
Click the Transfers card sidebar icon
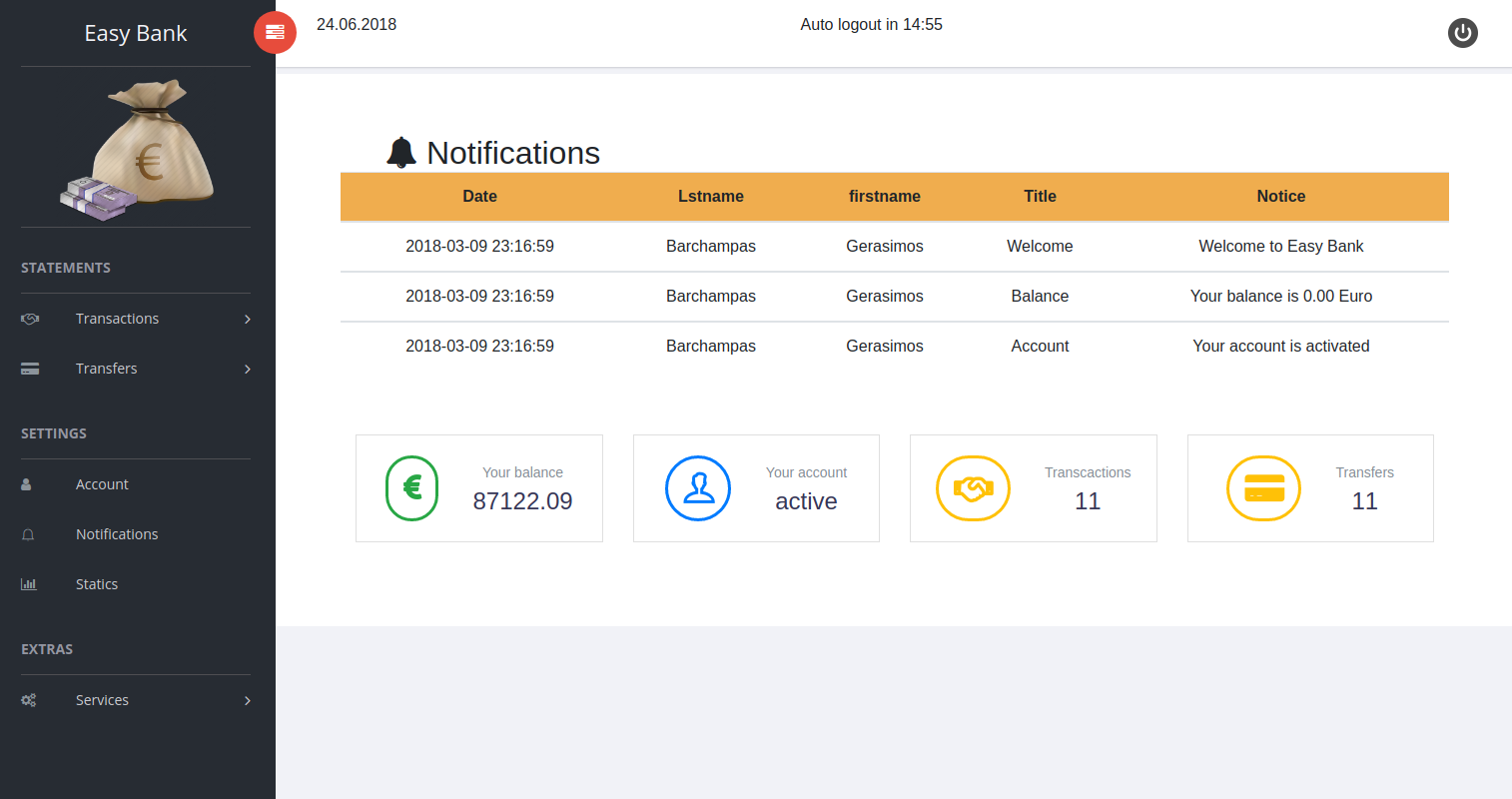[x=30, y=369]
